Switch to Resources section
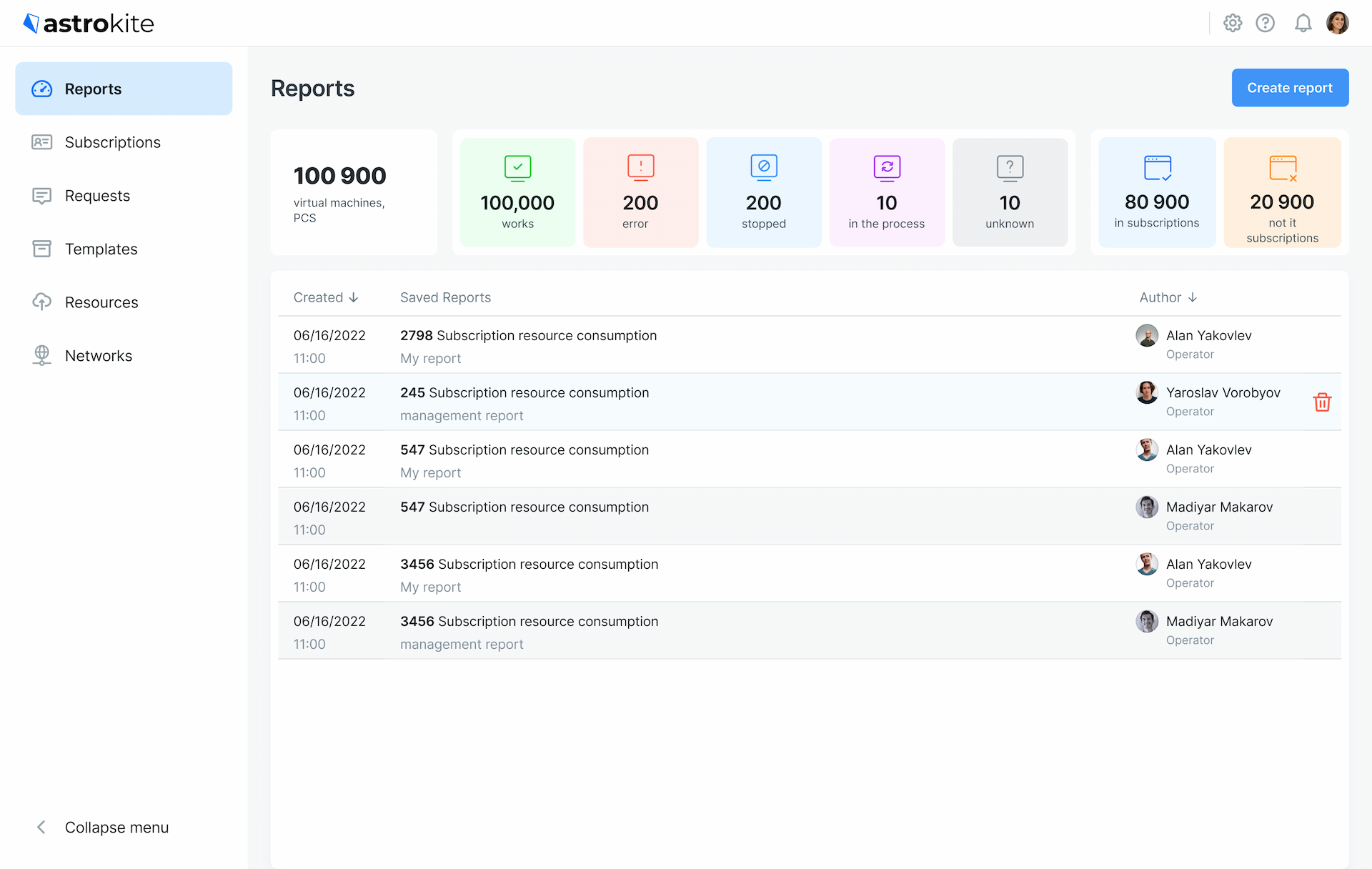 point(124,302)
